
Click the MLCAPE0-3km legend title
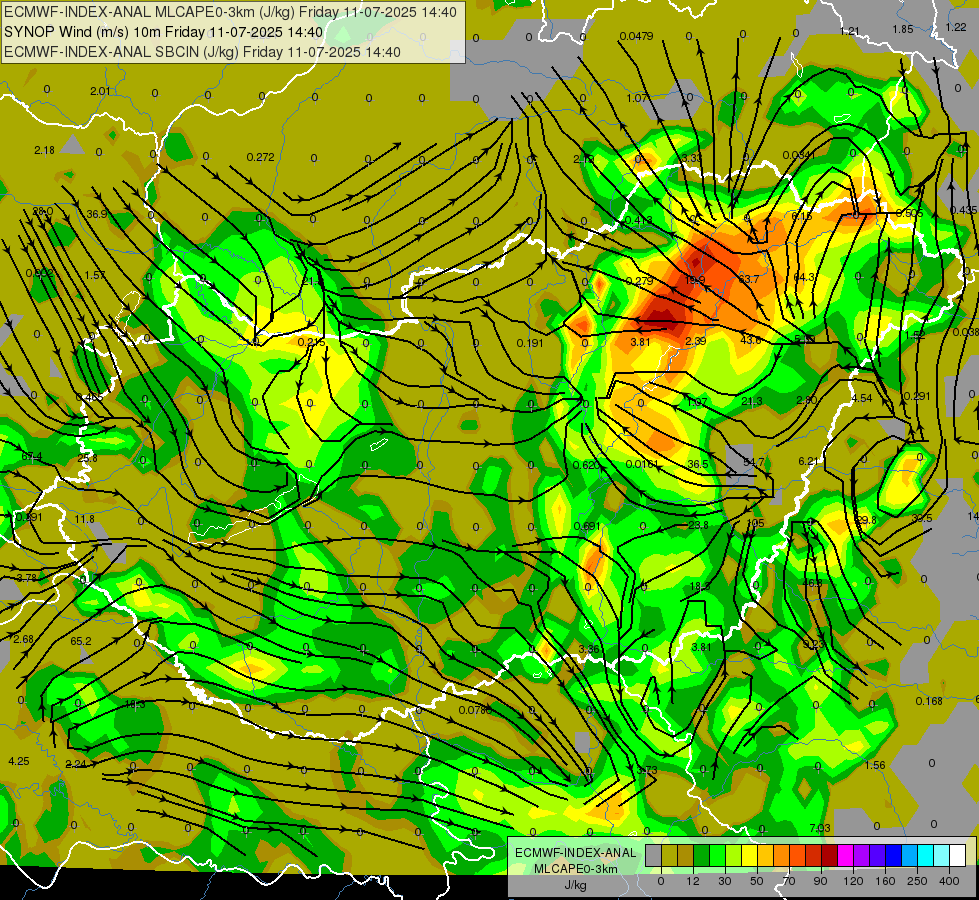[x=575, y=869]
